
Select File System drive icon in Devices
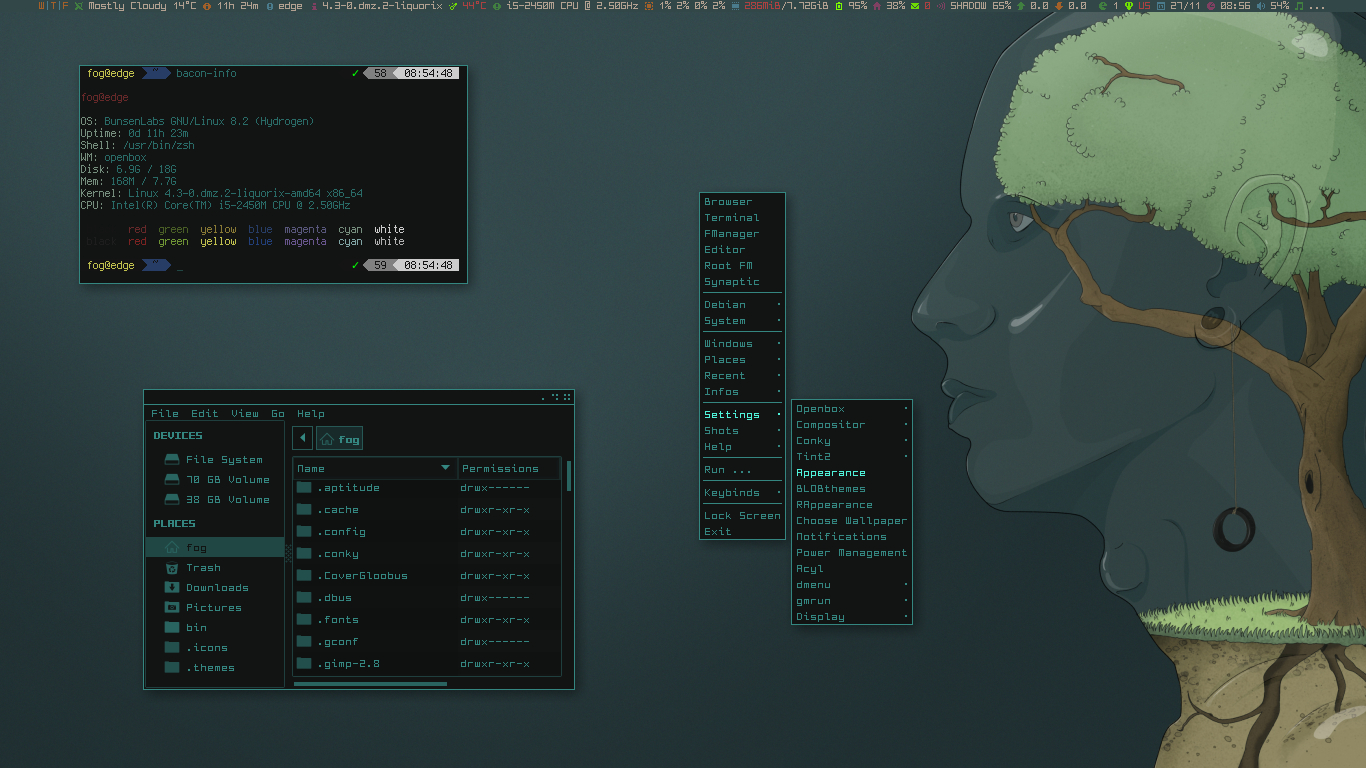point(172,460)
